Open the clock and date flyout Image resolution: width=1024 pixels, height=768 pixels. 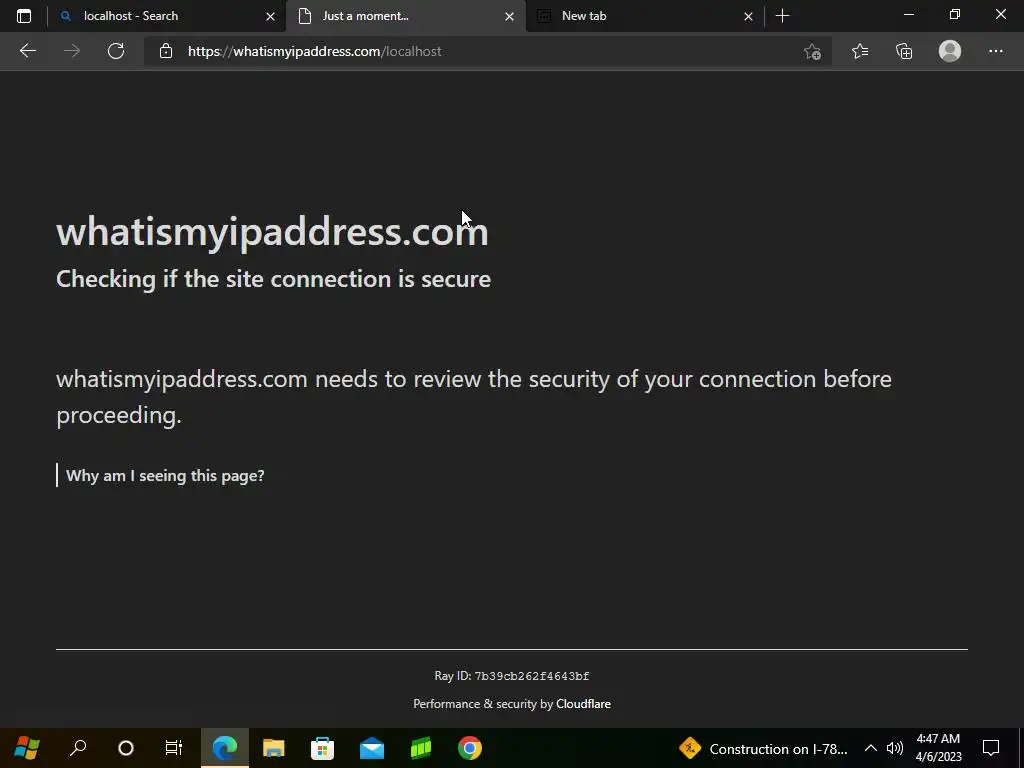point(938,748)
